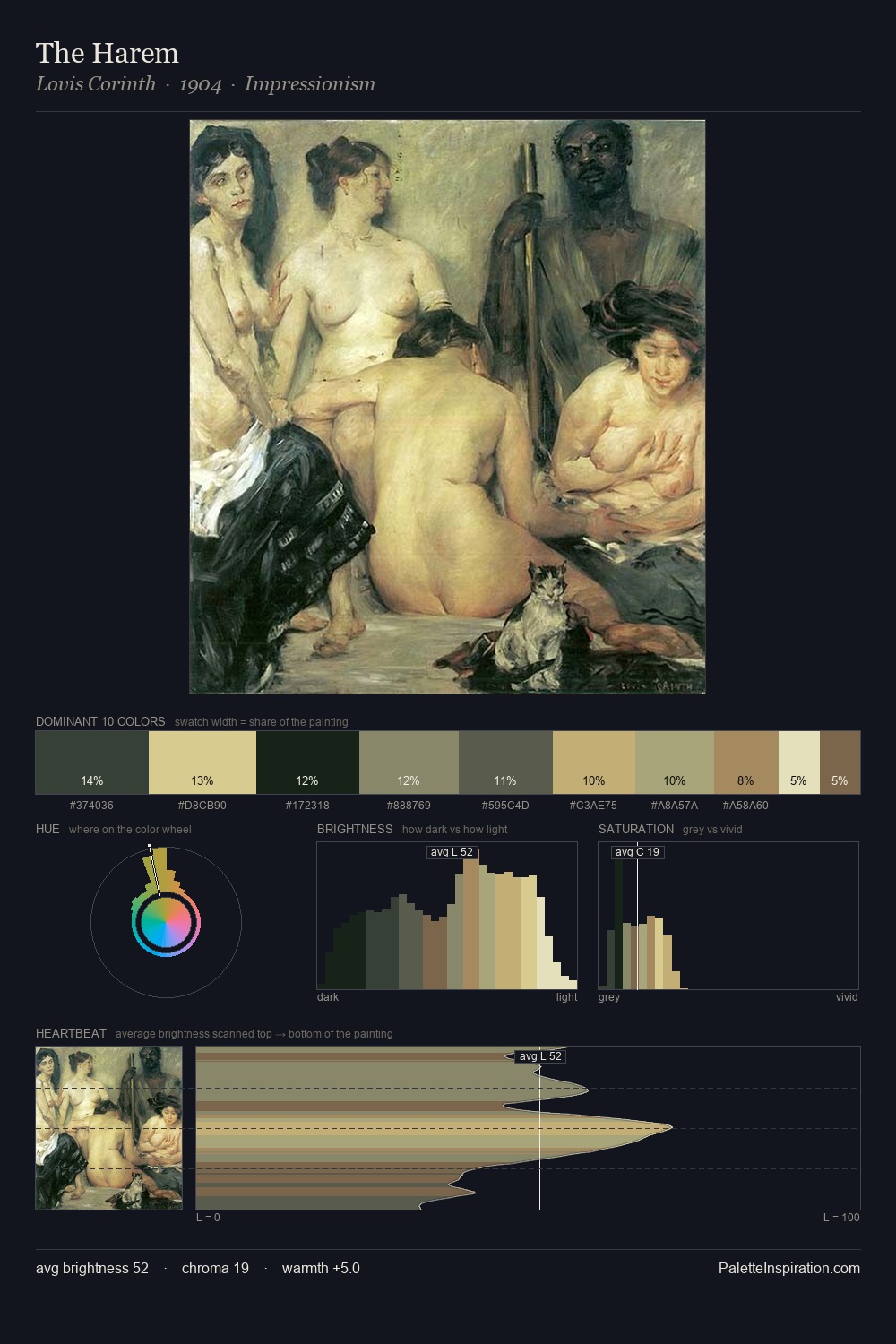
Task: Click the hex code #A8A57A text
Action: 675,805
